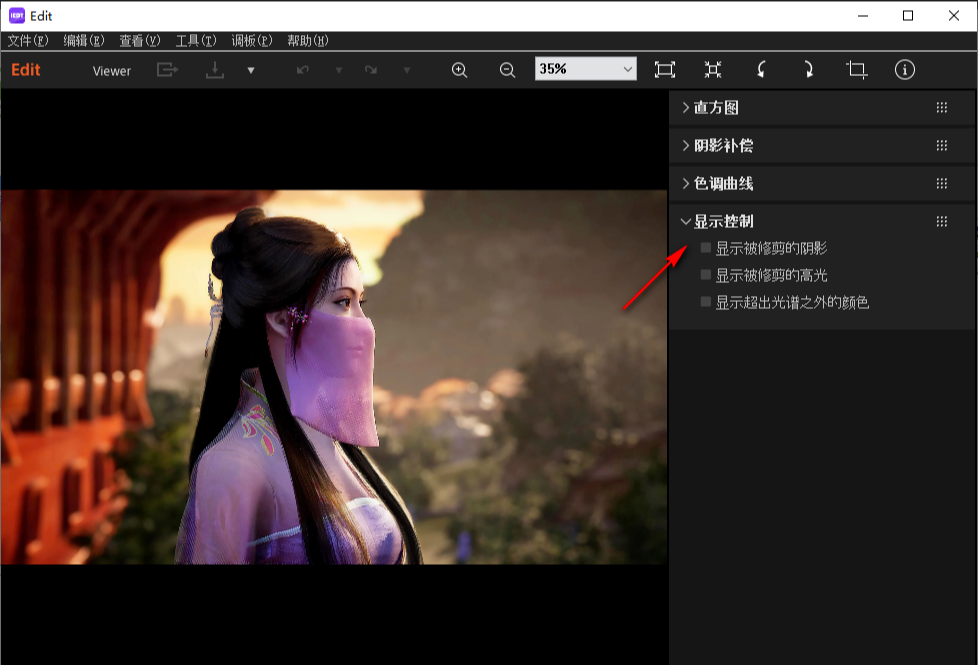The height and width of the screenshot is (665, 978).
Task: Expand the 直方图 panel
Action: pyautogui.click(x=714, y=107)
